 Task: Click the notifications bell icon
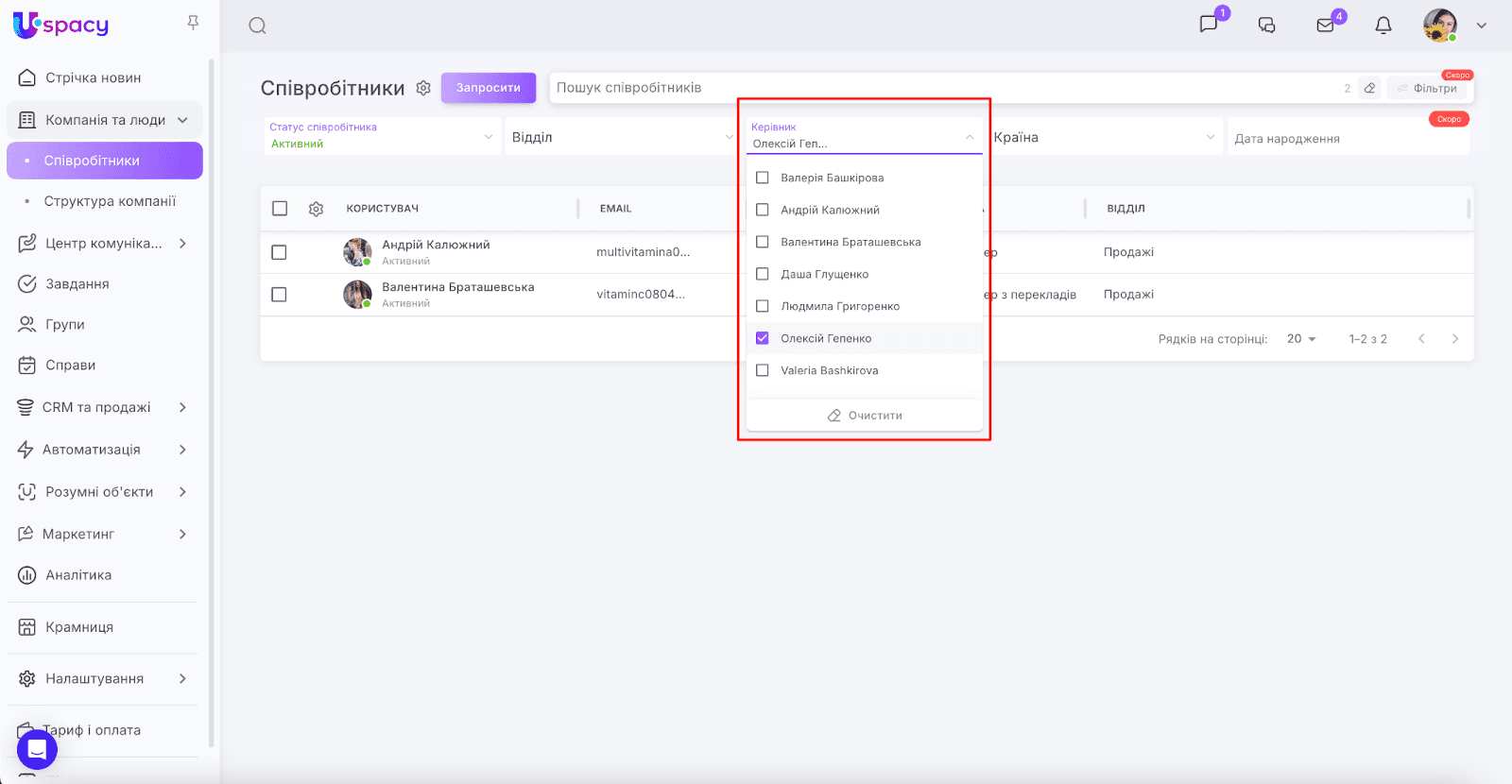tap(1383, 26)
